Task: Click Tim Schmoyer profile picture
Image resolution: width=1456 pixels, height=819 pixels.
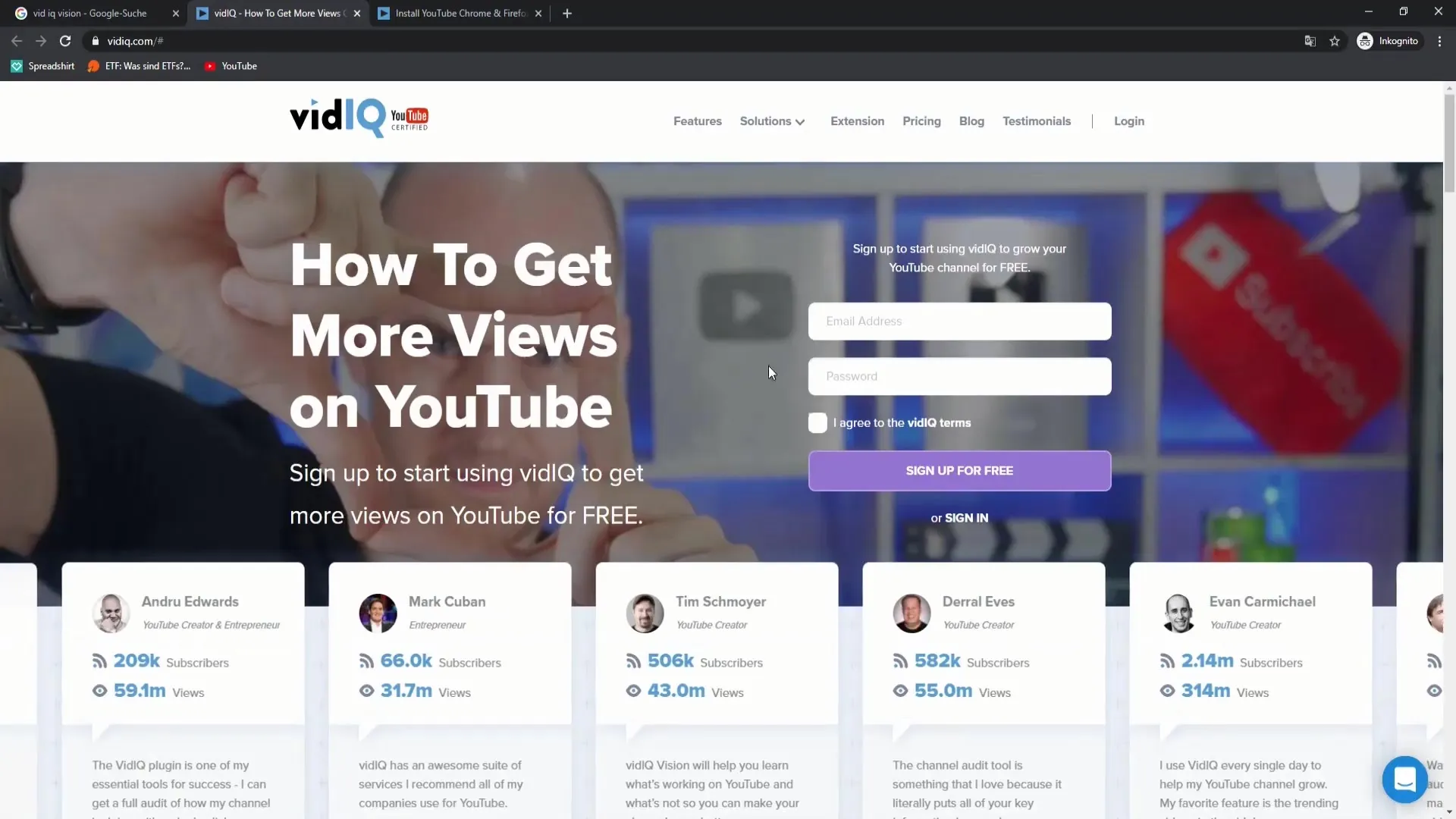Action: [645, 613]
